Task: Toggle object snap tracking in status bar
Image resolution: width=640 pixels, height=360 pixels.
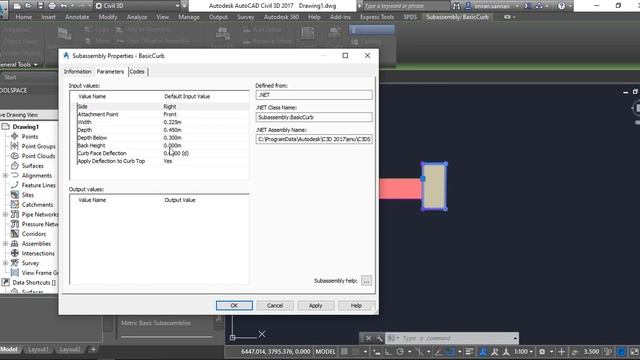Action: [438, 351]
